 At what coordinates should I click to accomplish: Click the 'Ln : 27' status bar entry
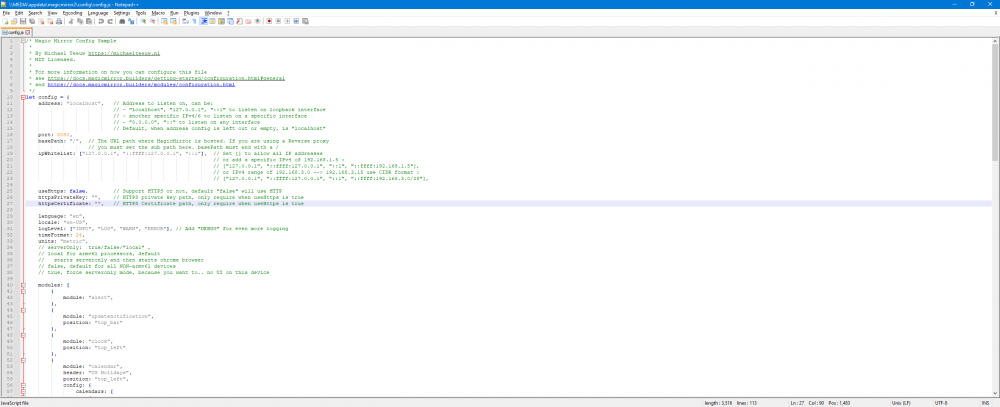[x=797, y=403]
